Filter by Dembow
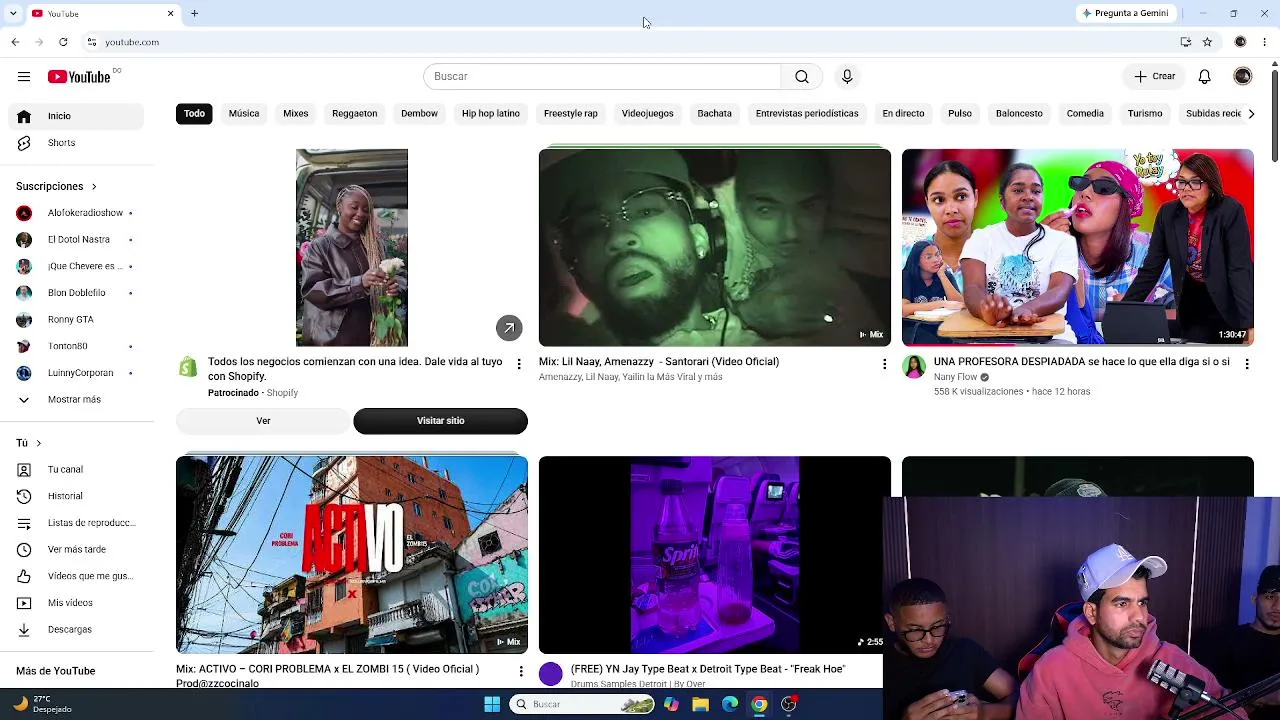Screen dimensions: 1280x720 (420, 114)
